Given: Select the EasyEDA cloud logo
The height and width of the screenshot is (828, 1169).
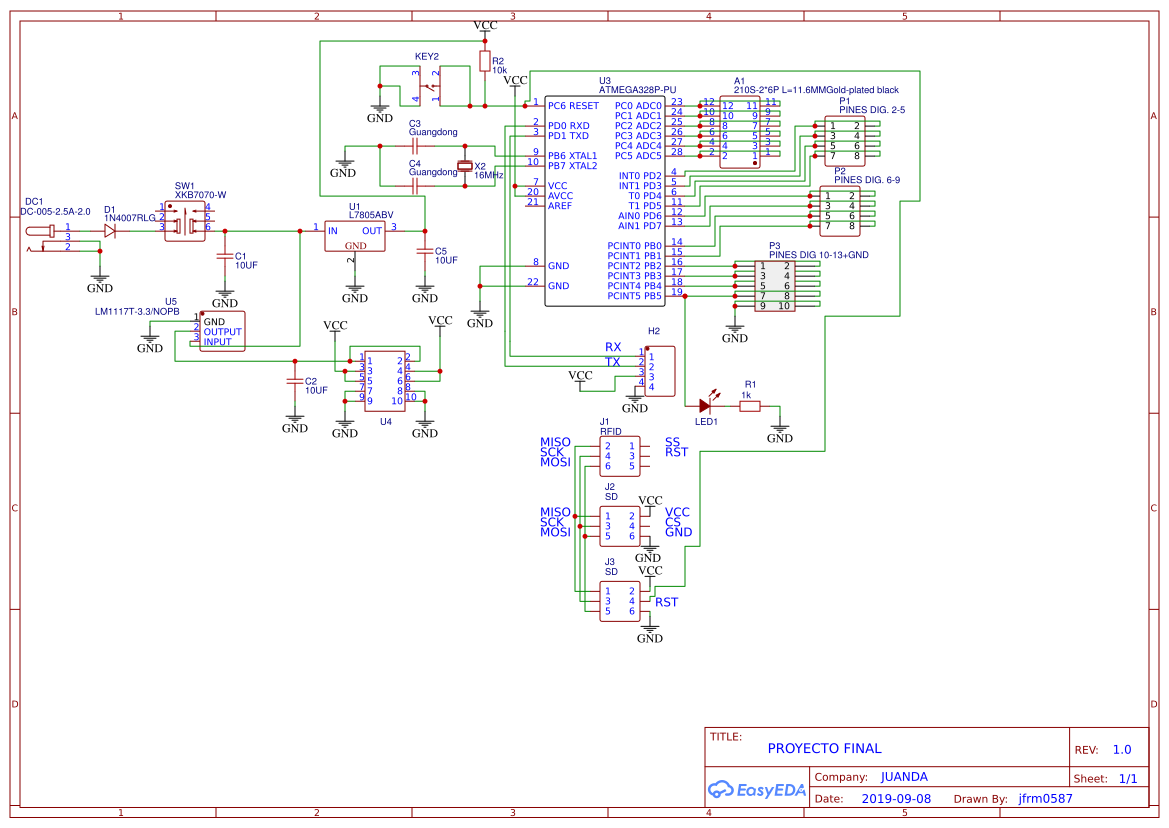Looking at the screenshot, I should 758,789.
